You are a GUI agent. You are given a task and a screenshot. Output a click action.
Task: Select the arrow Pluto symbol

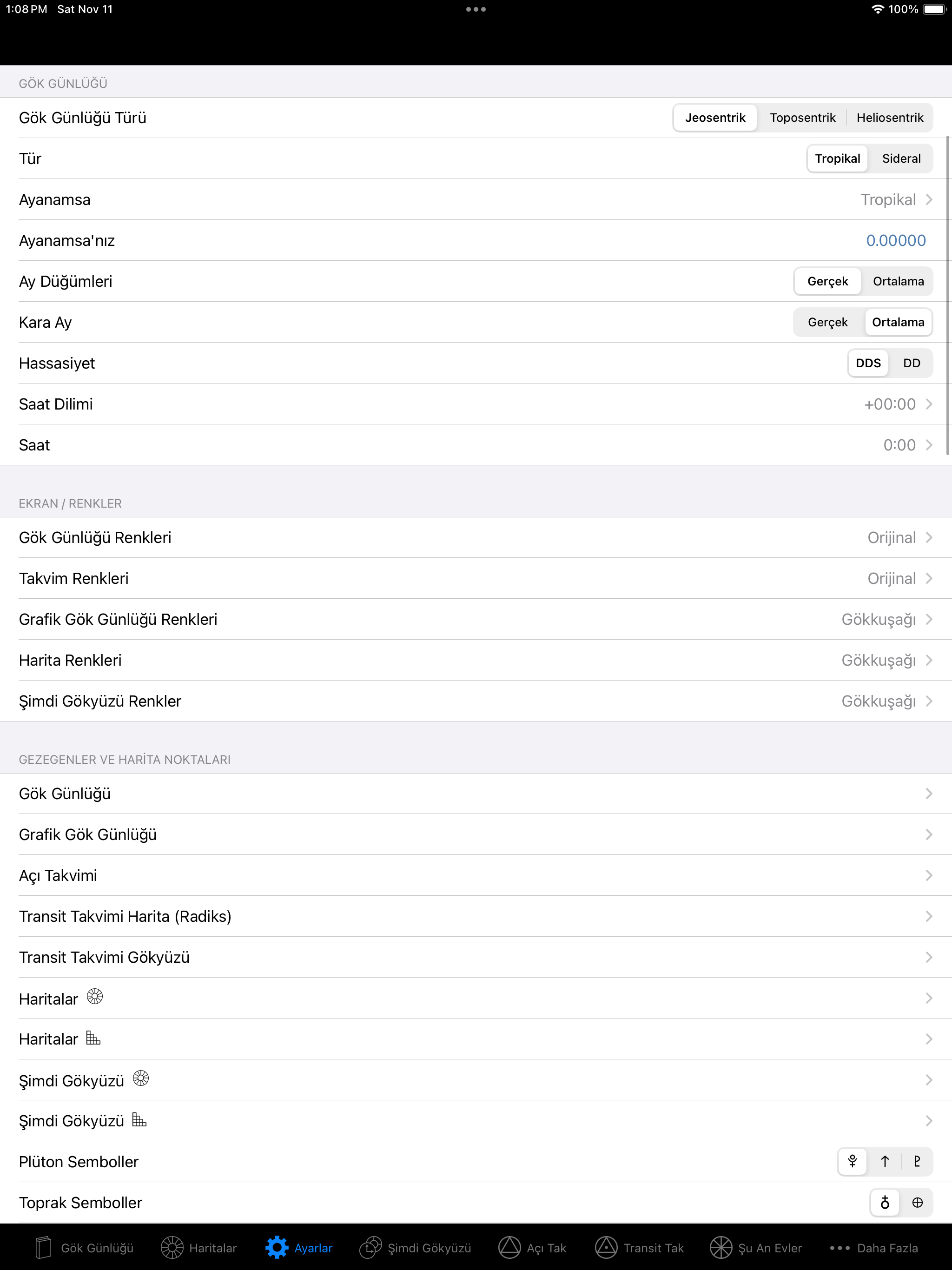pyautogui.click(x=885, y=1162)
